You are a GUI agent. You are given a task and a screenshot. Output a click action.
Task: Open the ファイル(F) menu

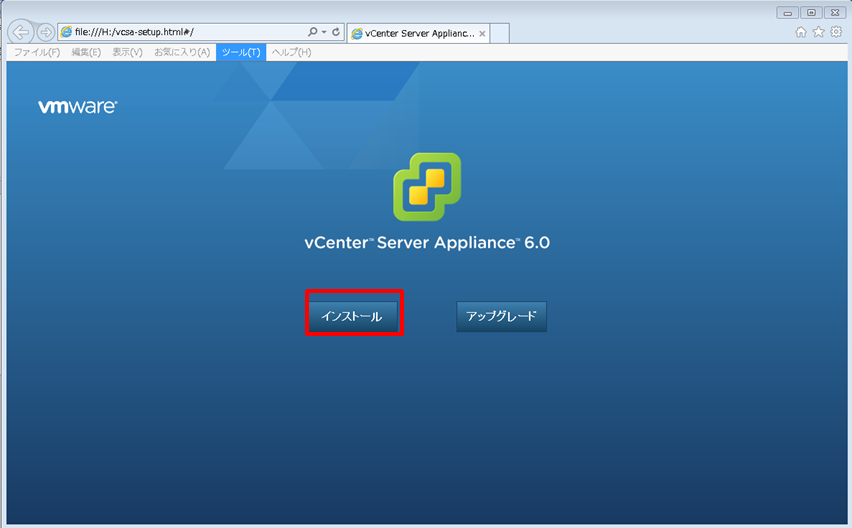point(37,52)
